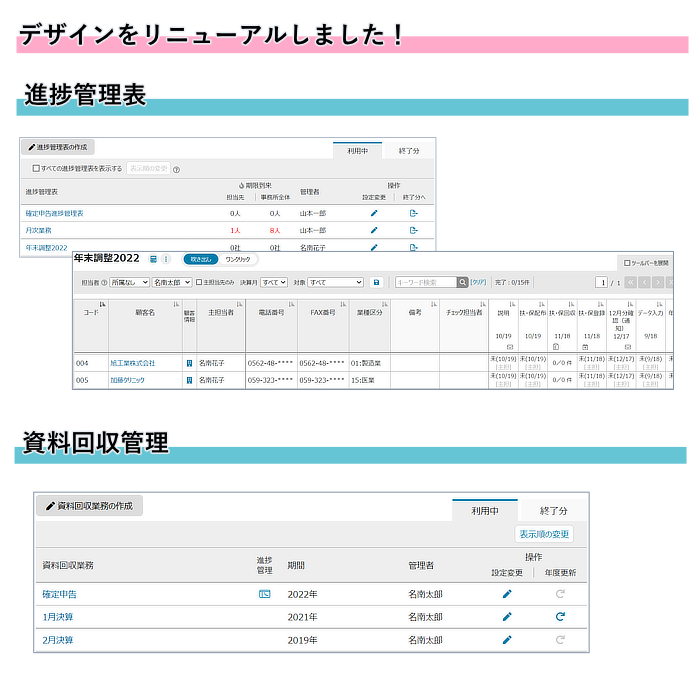Click the 年度更新 refresh icon for 1月決算
Viewport: 700px width, 700px height.
tap(560, 617)
